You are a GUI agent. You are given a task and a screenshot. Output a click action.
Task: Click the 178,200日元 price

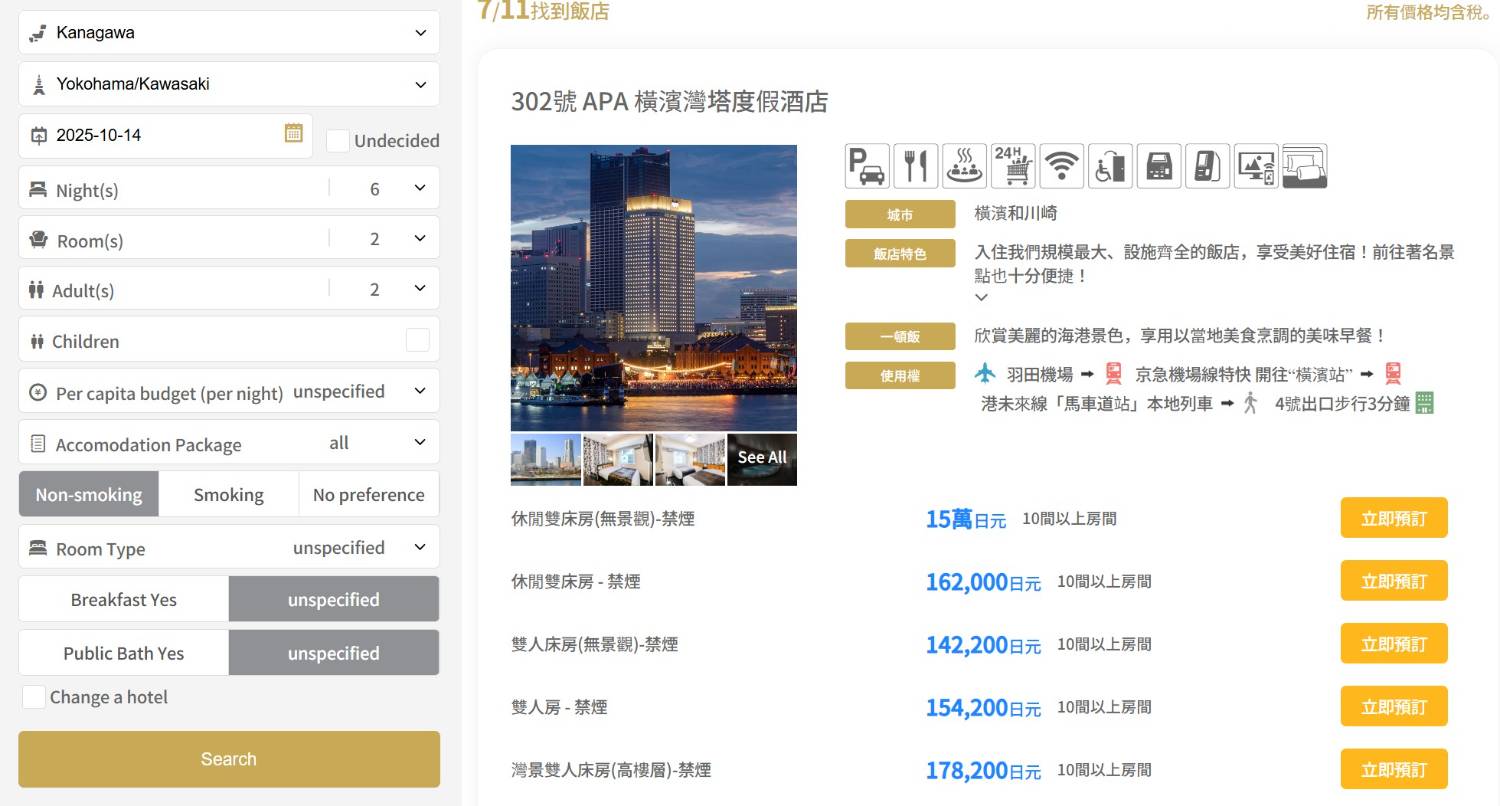(983, 771)
